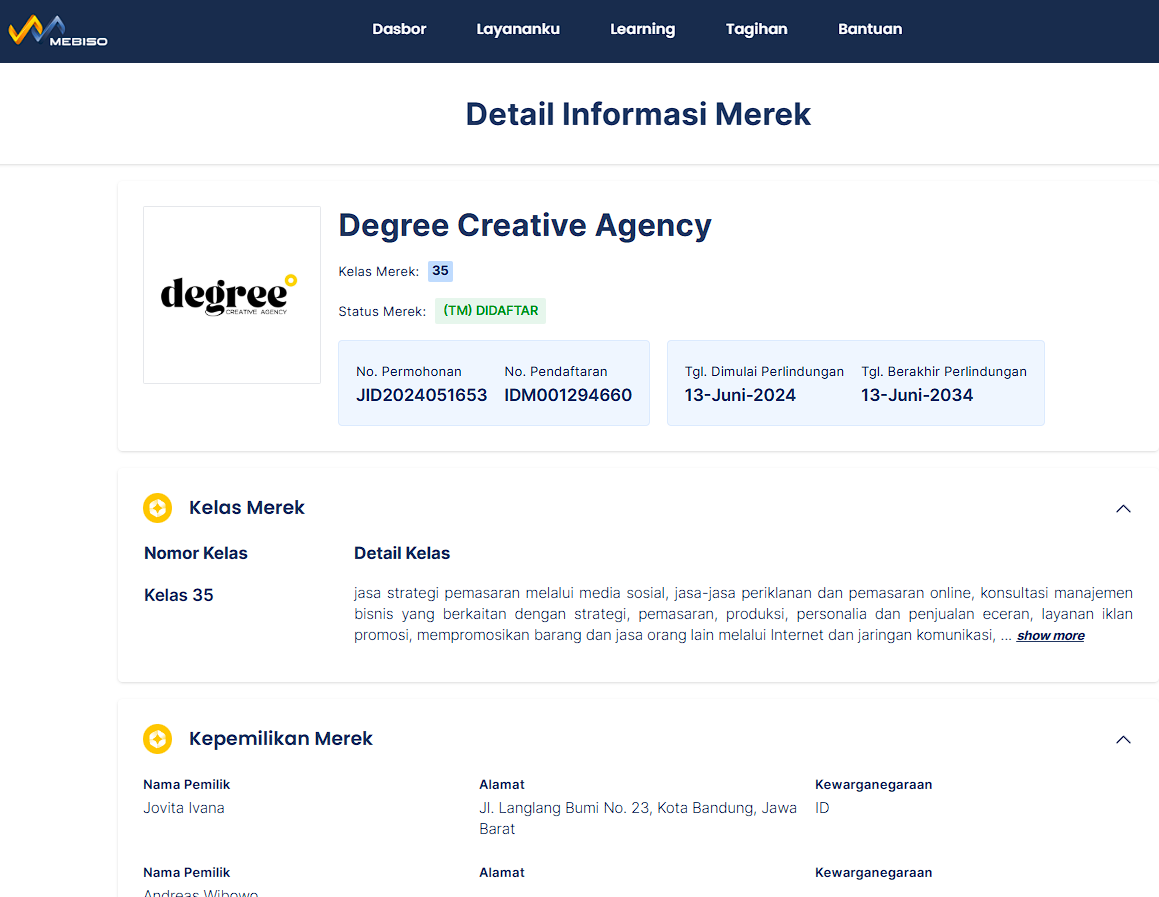
Task: Click the class 35 badge
Action: click(x=441, y=271)
